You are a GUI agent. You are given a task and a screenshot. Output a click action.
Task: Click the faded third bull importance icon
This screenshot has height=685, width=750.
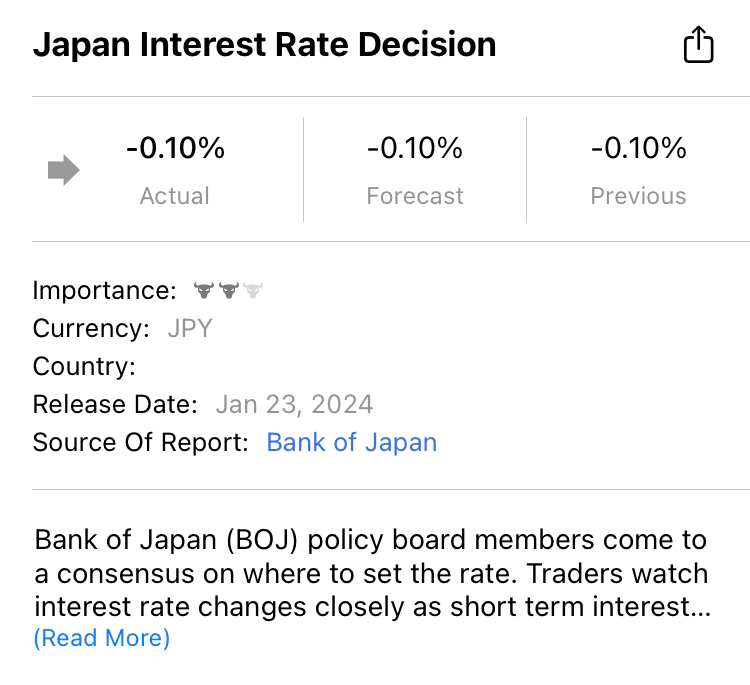tap(252, 291)
